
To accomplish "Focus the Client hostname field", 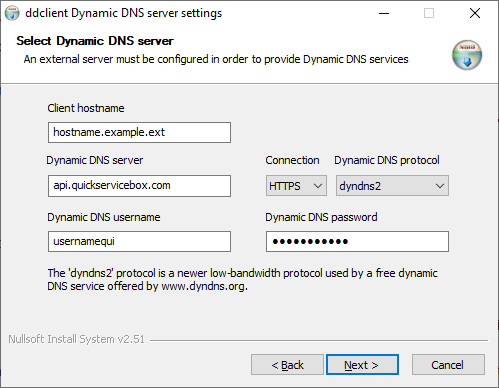I will point(139,132).
